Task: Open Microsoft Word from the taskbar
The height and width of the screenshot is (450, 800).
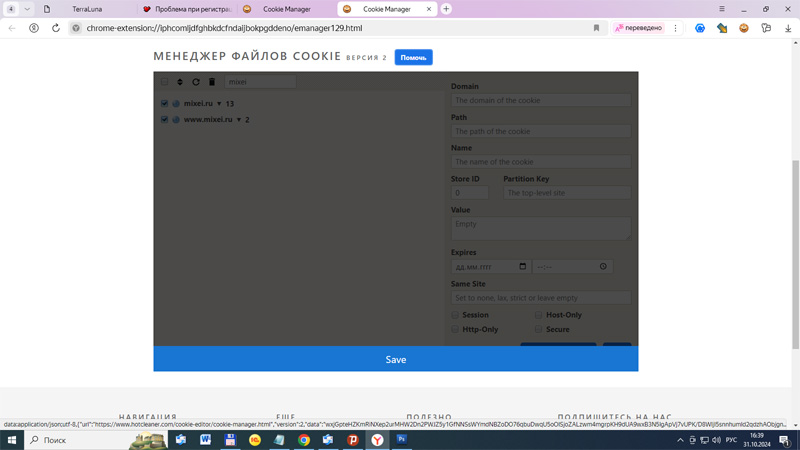Action: [206, 440]
